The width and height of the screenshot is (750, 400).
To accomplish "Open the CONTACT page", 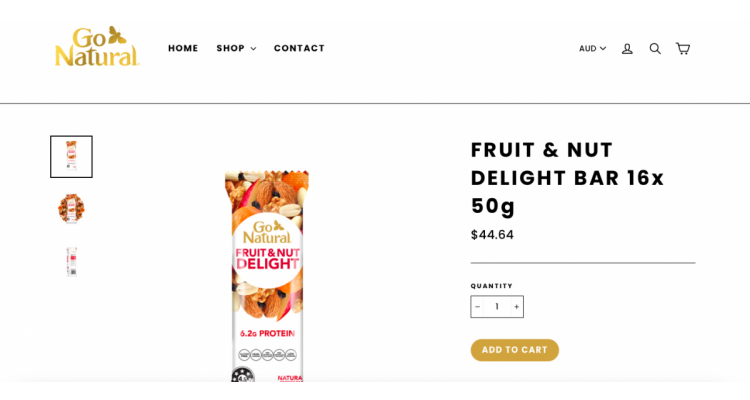I will pos(299,48).
